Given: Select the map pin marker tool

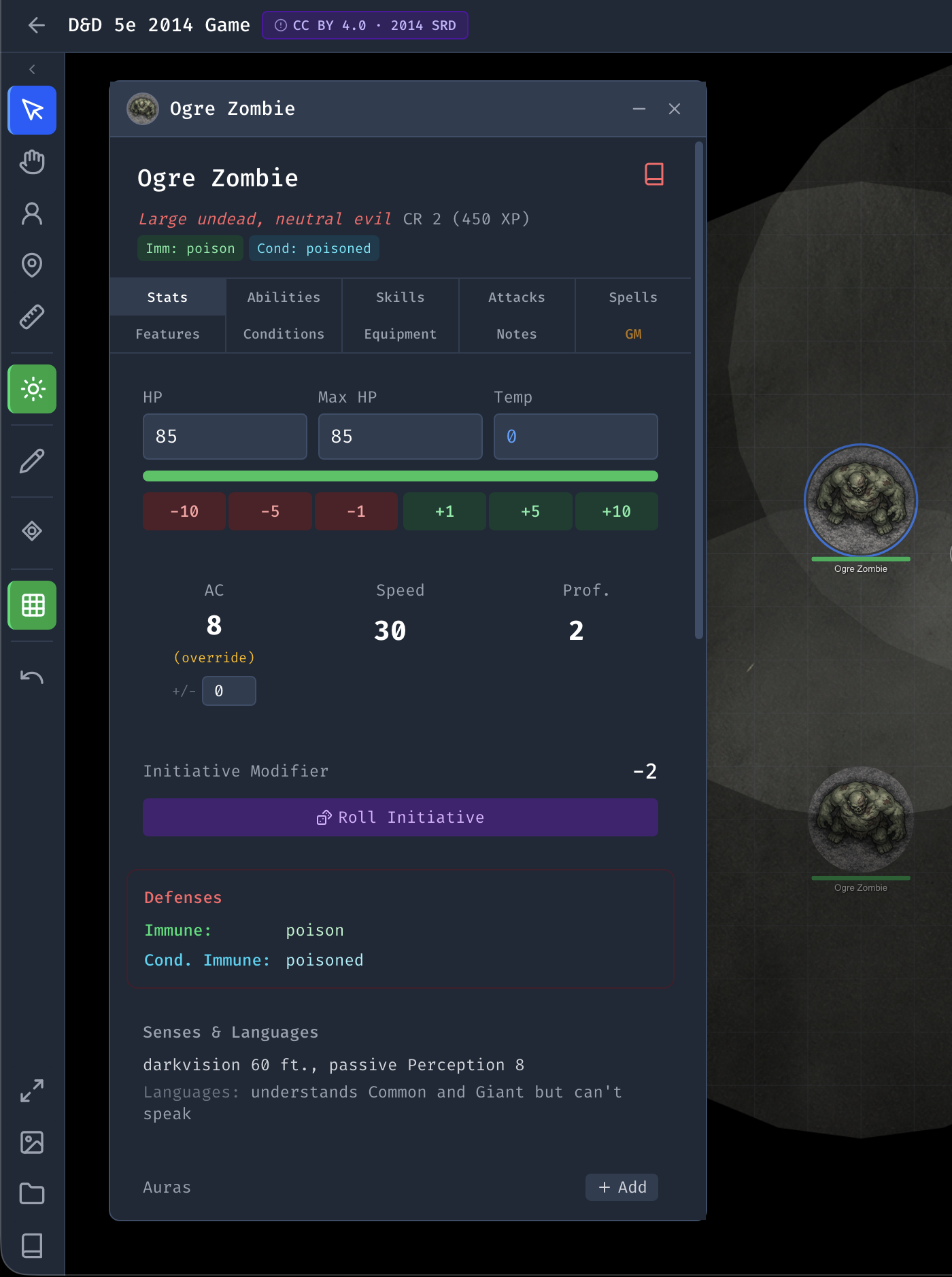Looking at the screenshot, I should point(32,265).
